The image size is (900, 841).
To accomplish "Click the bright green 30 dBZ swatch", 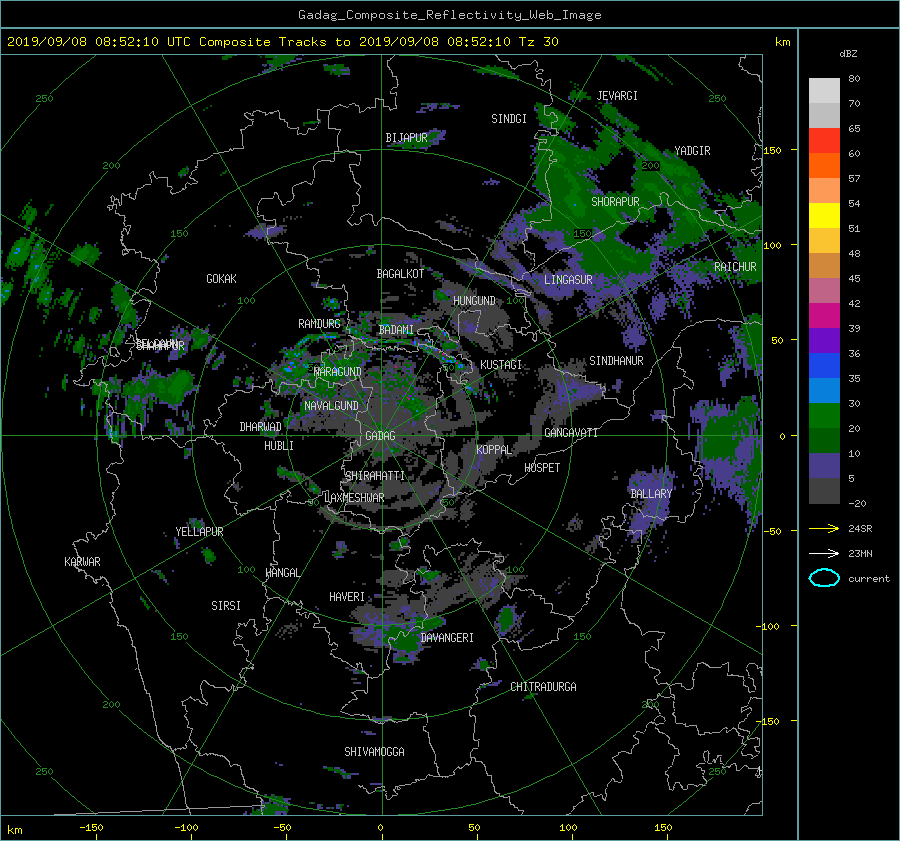I will (824, 416).
